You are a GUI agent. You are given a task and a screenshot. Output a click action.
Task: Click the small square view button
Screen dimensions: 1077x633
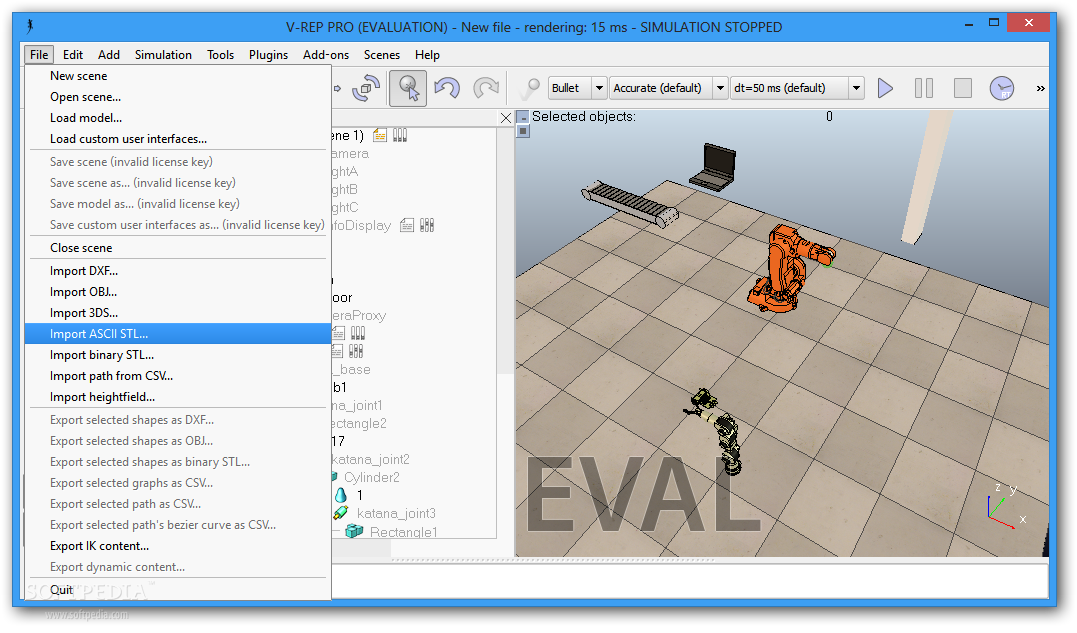pyautogui.click(x=523, y=131)
